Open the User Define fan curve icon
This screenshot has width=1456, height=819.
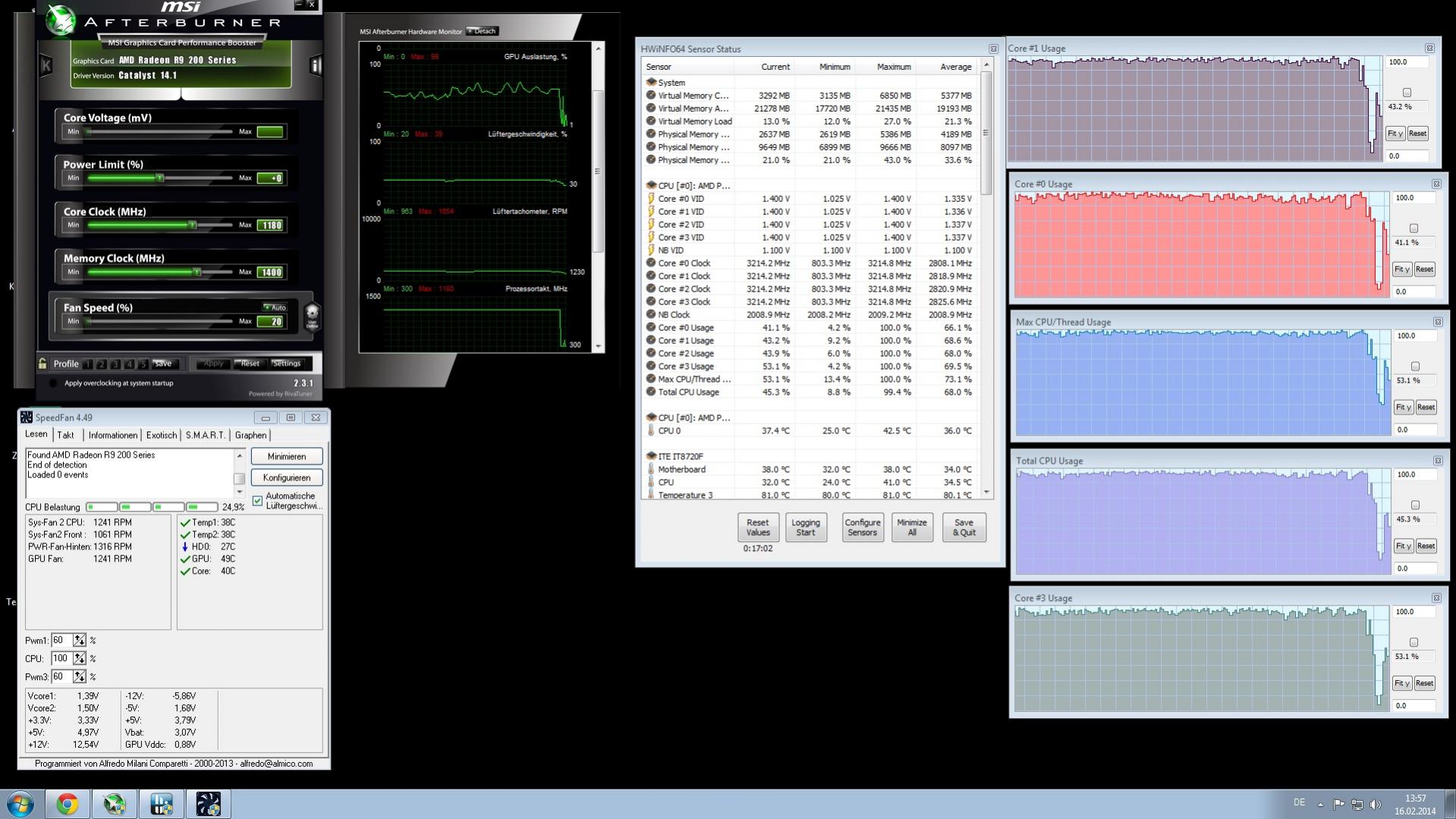tap(312, 317)
